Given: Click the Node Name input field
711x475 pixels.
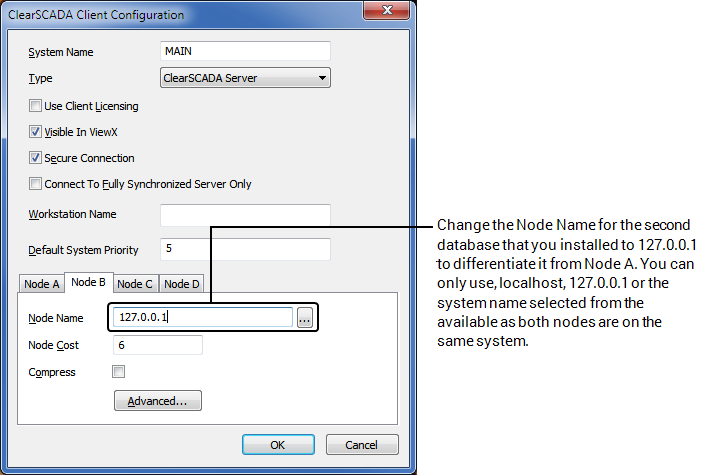Looking at the screenshot, I should coord(203,318).
